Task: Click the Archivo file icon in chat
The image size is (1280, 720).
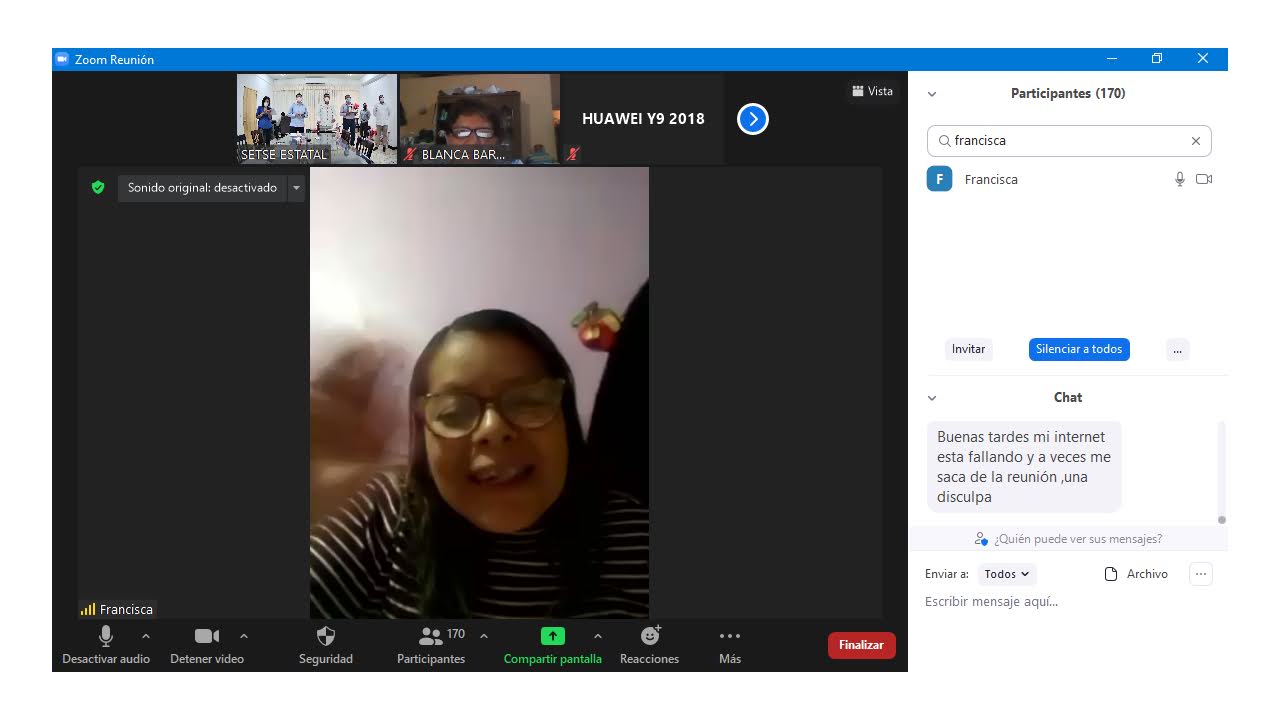Action: pos(1110,574)
